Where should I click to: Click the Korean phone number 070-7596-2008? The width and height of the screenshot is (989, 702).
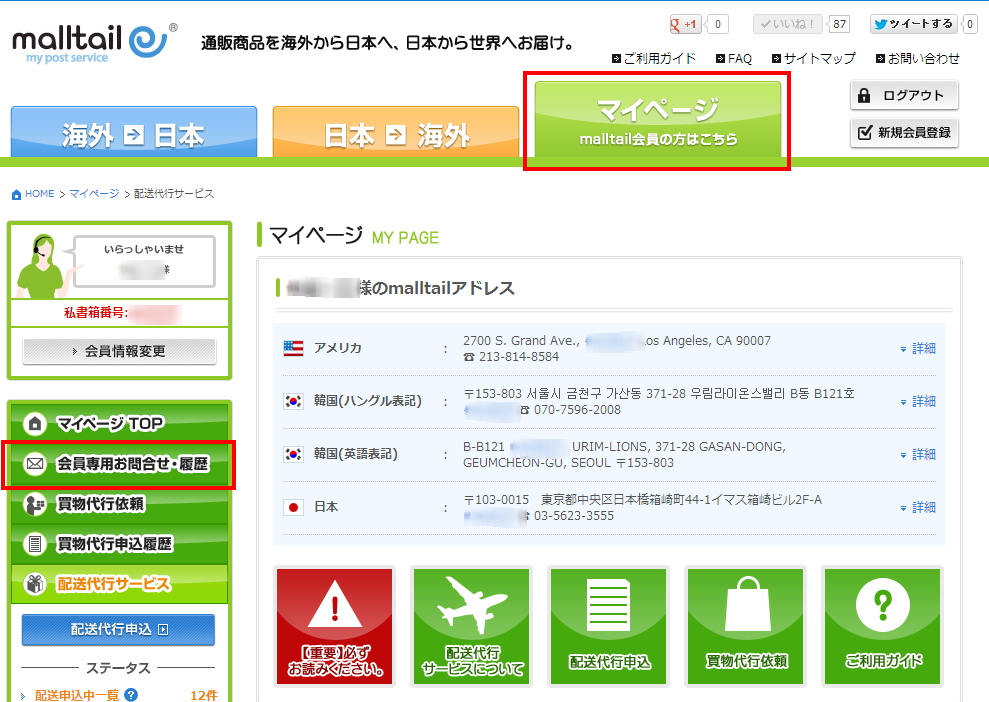click(577, 410)
